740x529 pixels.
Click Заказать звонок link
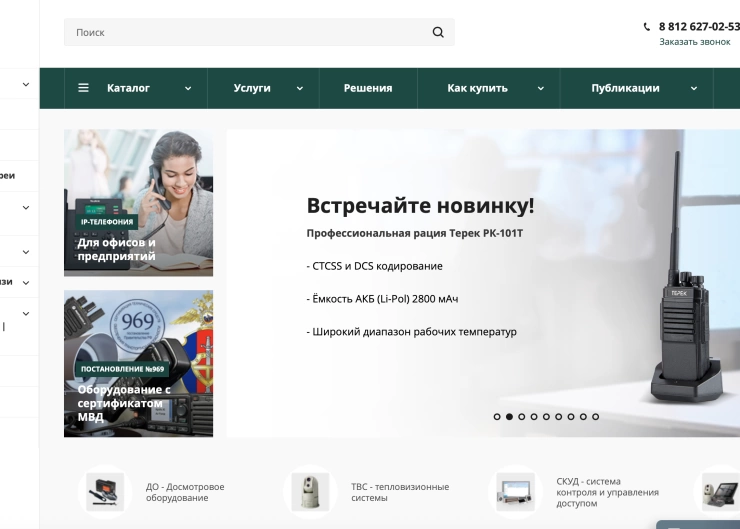[x=695, y=42]
